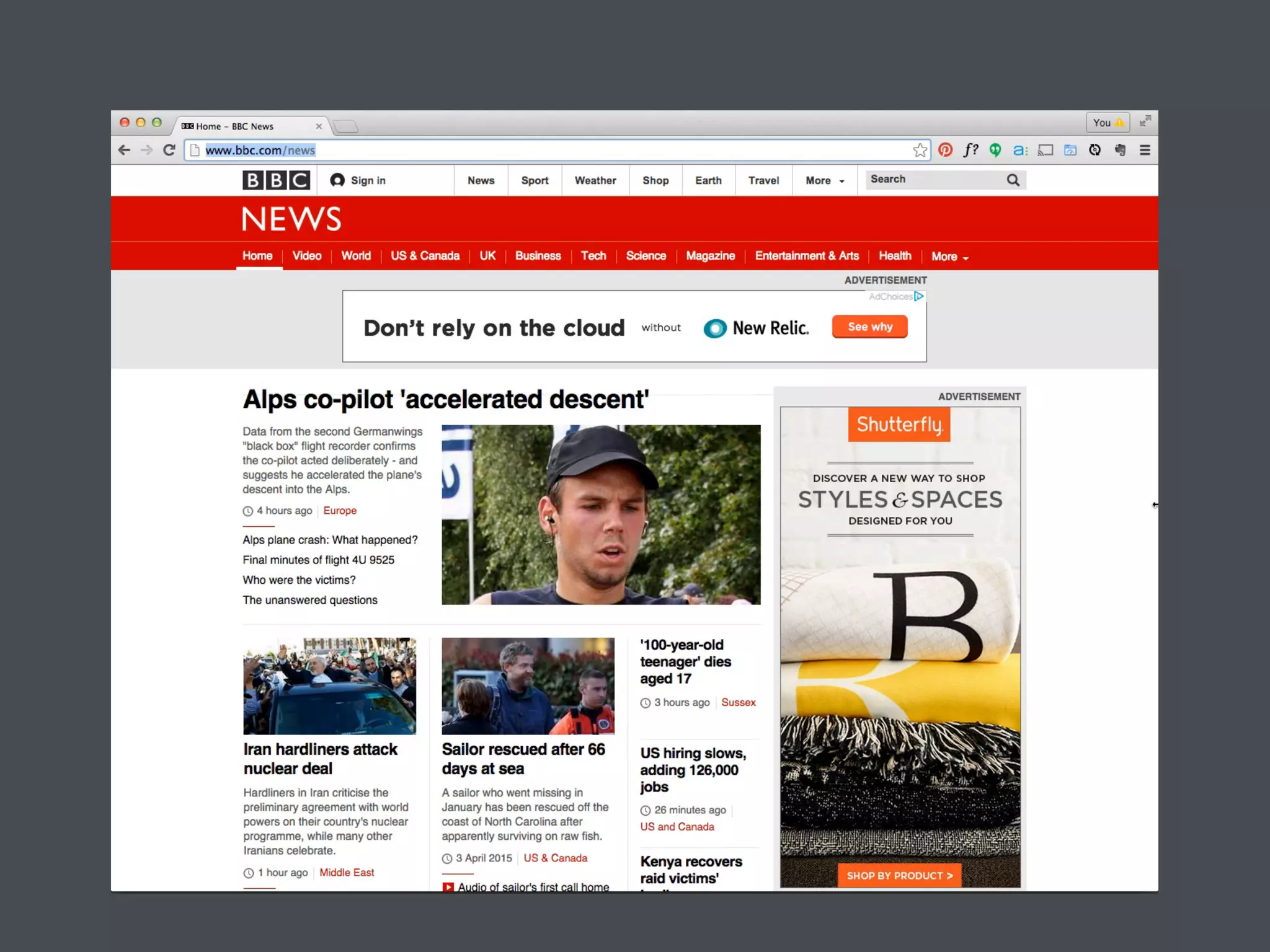This screenshot has height=952, width=1270.
Task: Click the 'See why' ad button
Action: coord(869,327)
